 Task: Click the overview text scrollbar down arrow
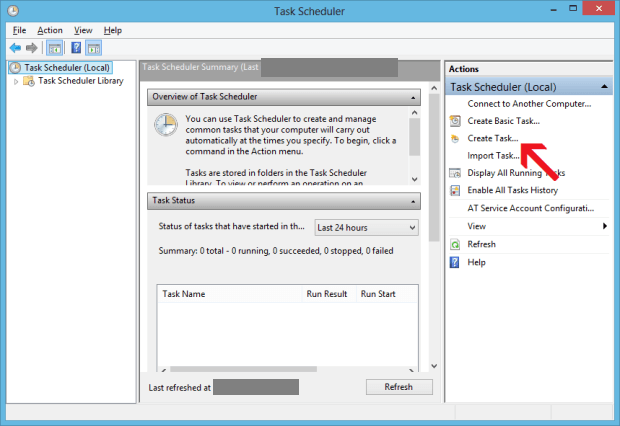coord(414,179)
